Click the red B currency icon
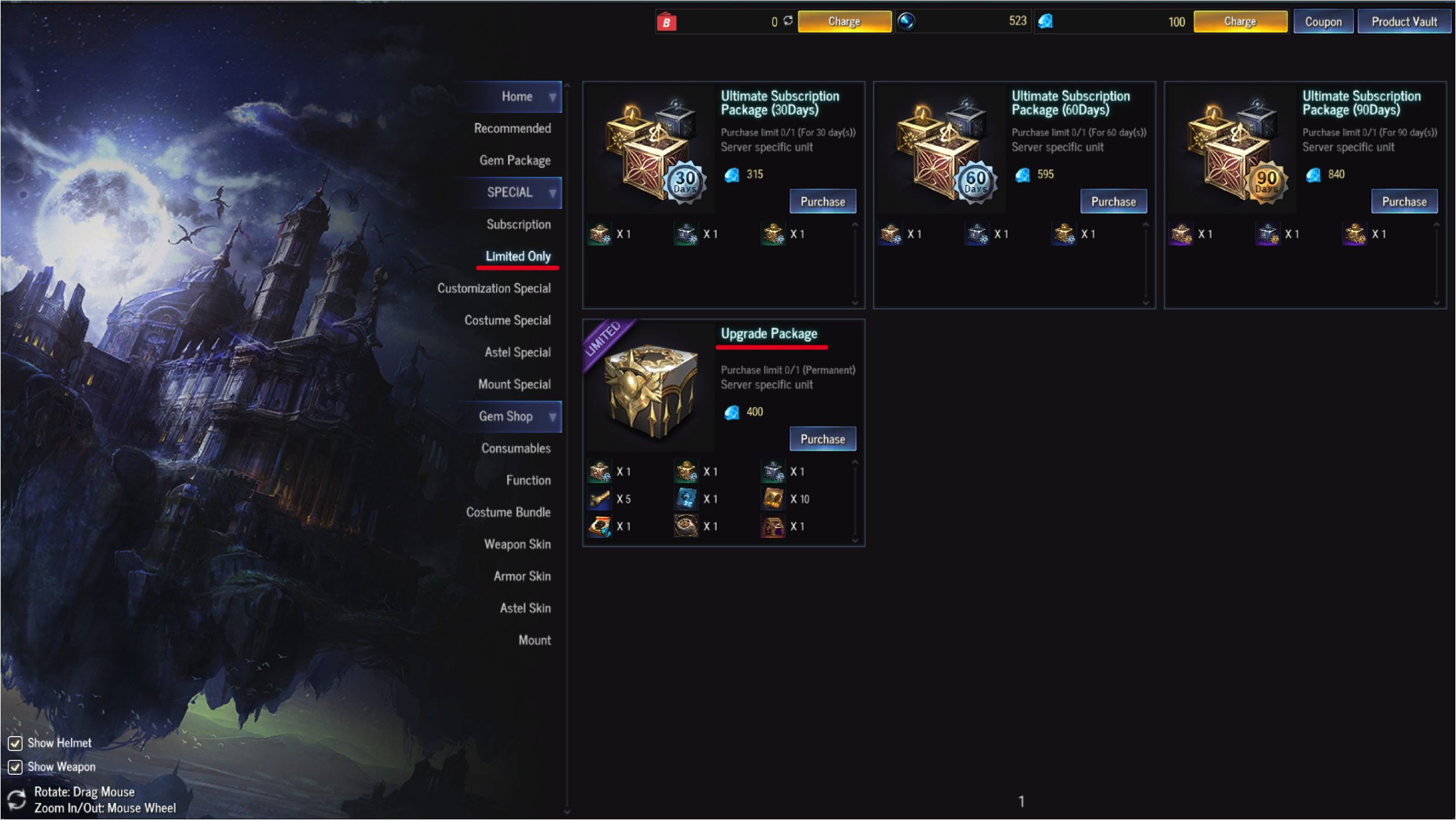Screen dimensions: 1456x820 tap(667, 22)
